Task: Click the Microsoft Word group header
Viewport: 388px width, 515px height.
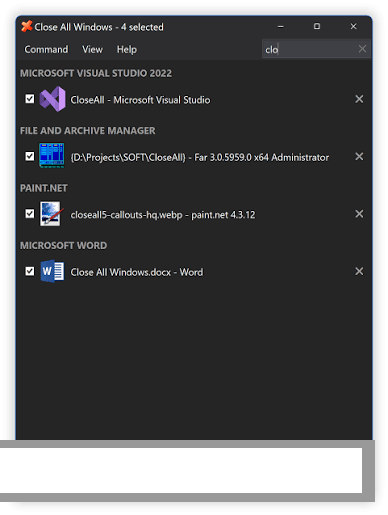Action: (63, 245)
